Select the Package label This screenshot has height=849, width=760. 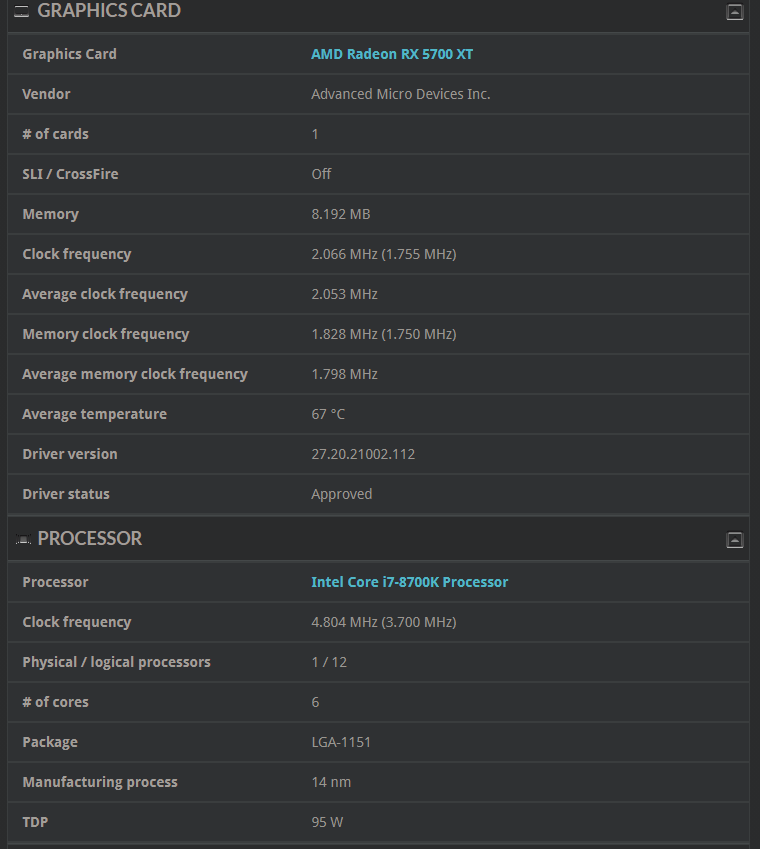click(50, 742)
